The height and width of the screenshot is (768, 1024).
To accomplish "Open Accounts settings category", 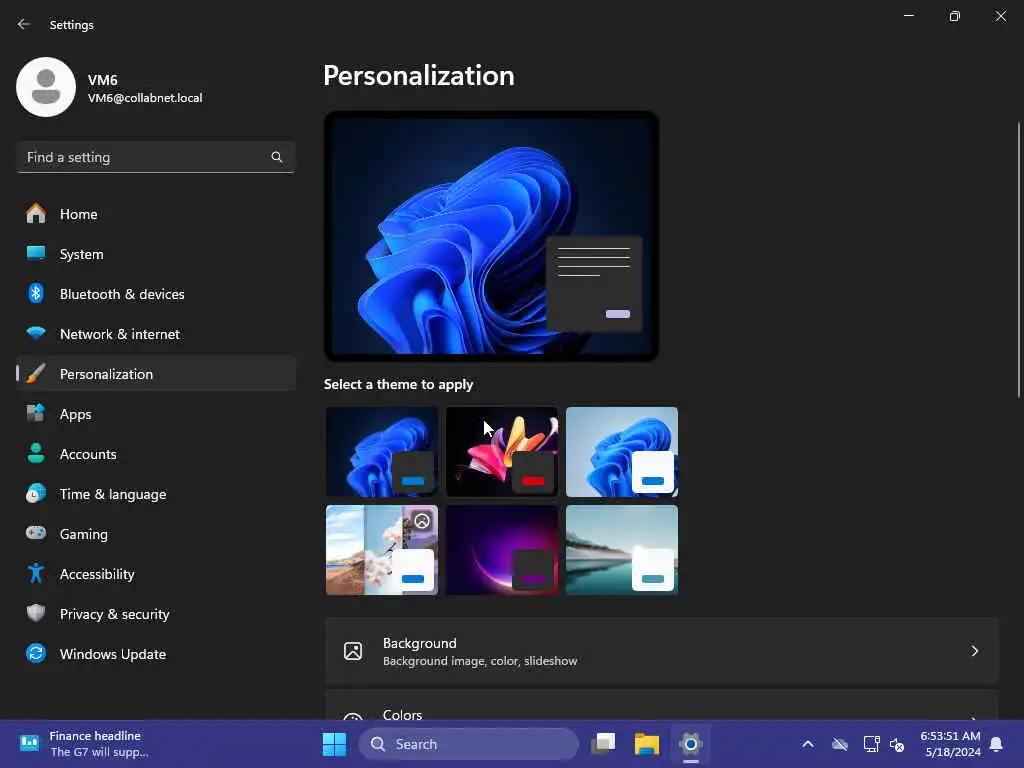I will [x=156, y=454].
